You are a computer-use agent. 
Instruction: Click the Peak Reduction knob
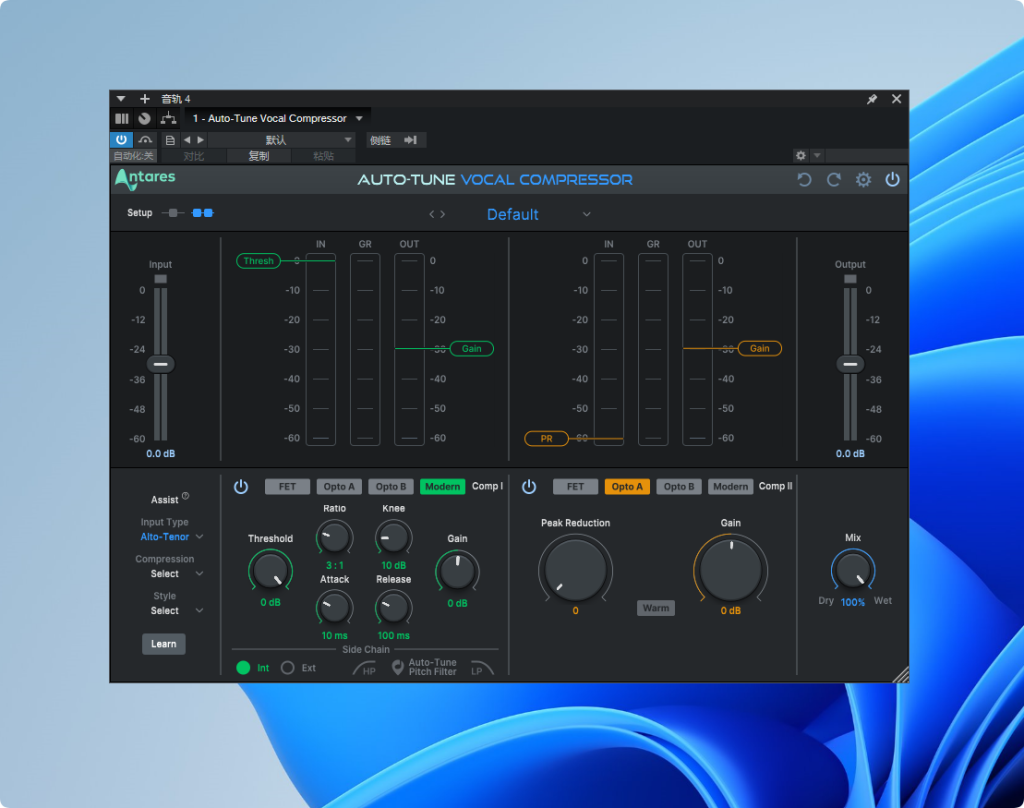pyautogui.click(x=575, y=569)
